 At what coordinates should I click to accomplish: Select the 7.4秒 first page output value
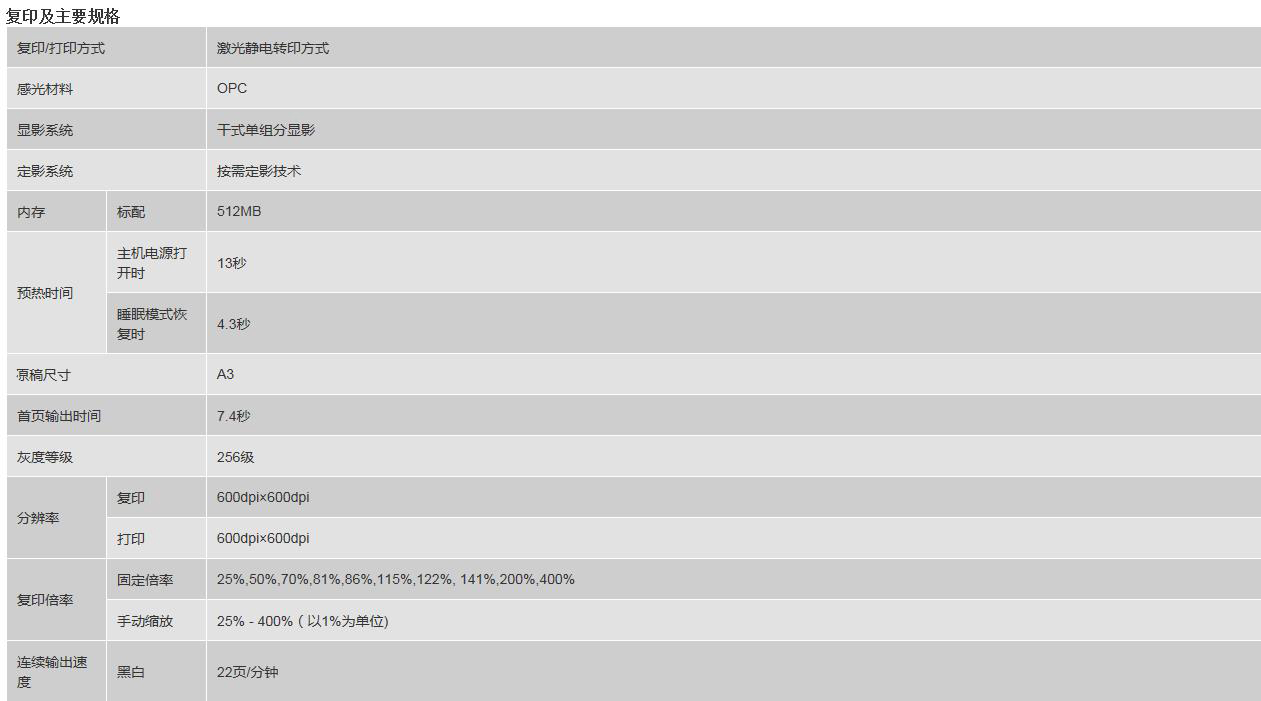tap(233, 416)
